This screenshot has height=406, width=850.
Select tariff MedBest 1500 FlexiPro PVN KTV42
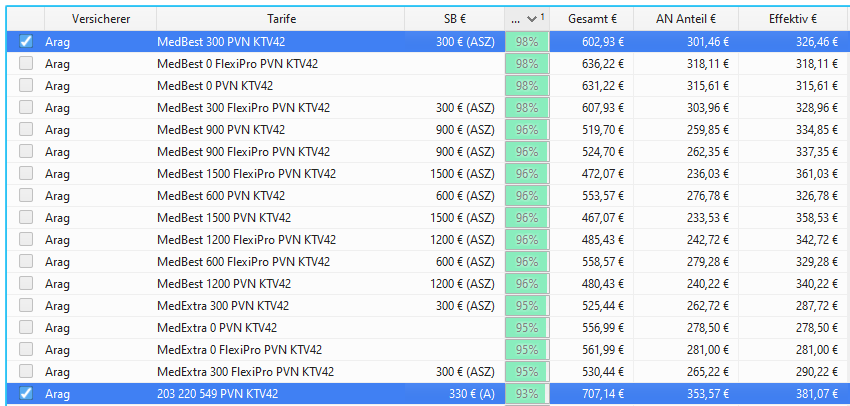(x=246, y=173)
